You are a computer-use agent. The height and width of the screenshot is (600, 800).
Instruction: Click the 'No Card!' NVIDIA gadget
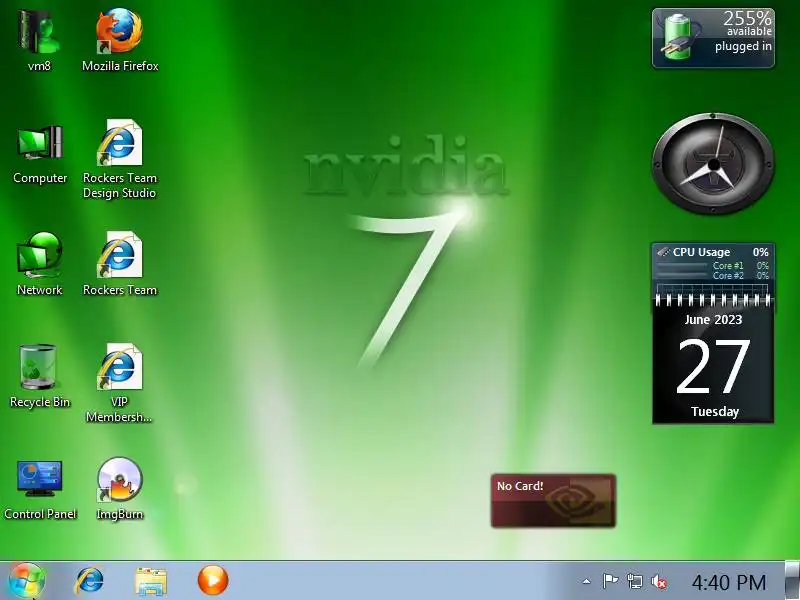point(553,501)
